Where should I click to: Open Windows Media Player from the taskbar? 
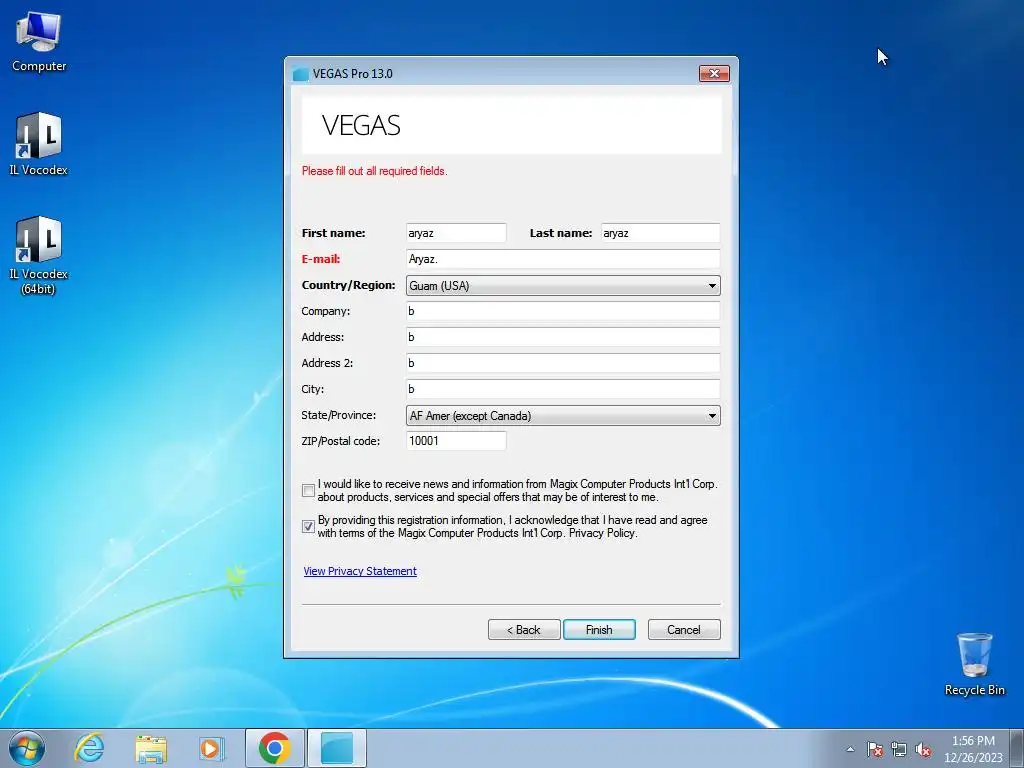211,748
